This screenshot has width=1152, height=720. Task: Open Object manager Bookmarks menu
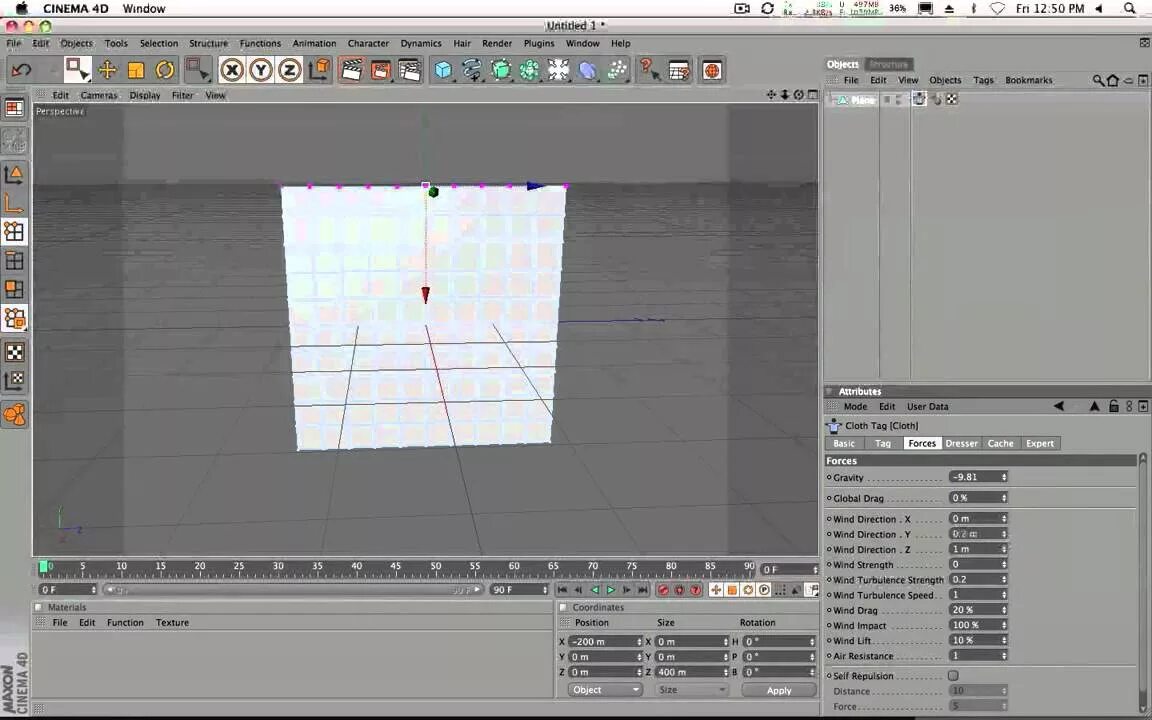coord(1029,80)
